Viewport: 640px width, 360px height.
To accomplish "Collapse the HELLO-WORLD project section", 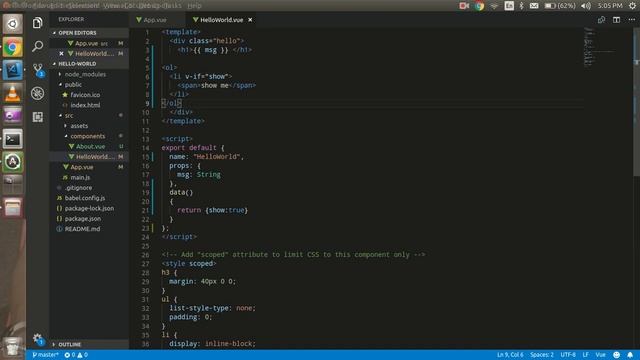I will pos(89,64).
